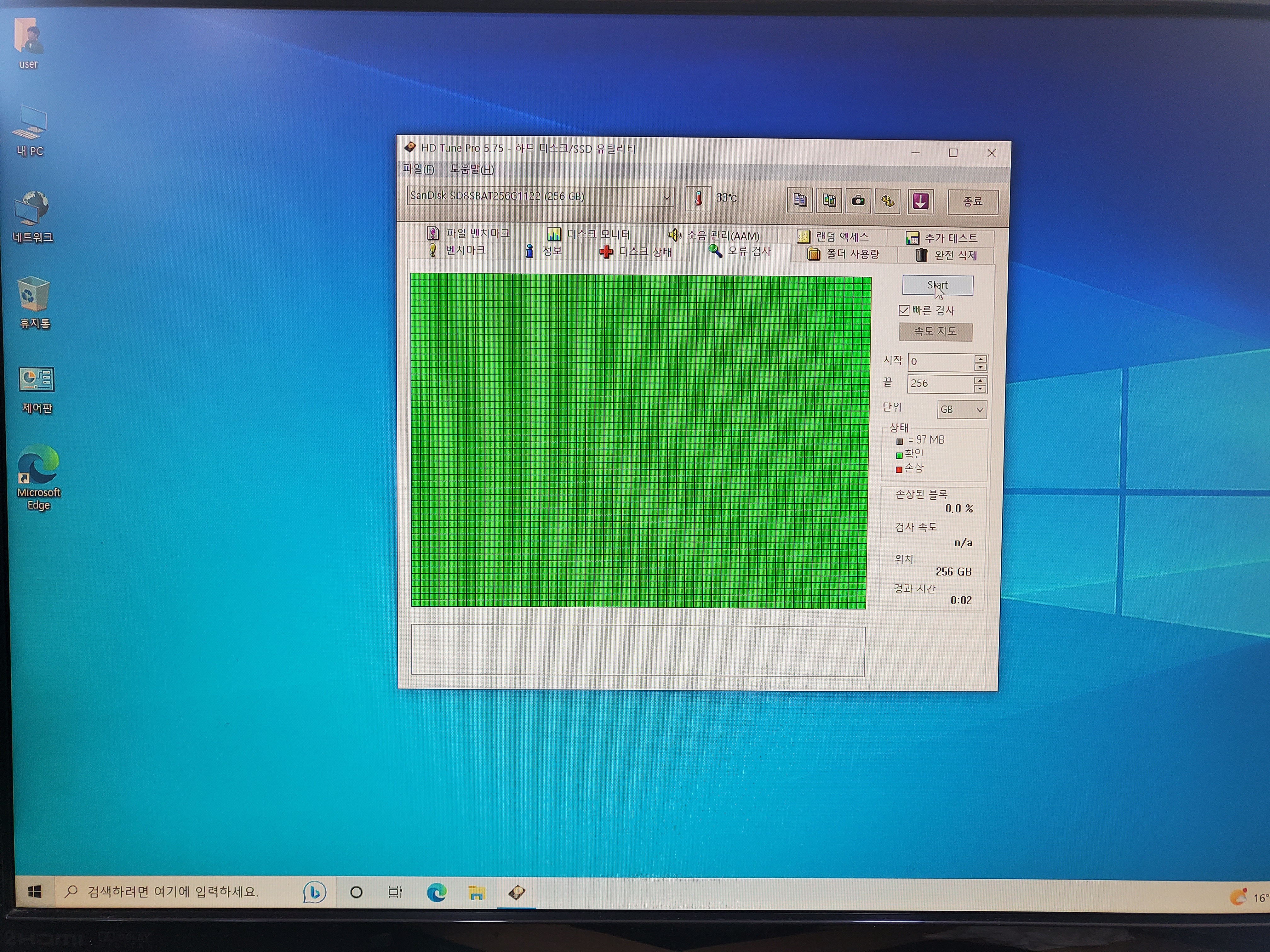Click copy screenshot to clipboard icon
The width and height of the screenshot is (1270, 952).
pyautogui.click(x=829, y=200)
